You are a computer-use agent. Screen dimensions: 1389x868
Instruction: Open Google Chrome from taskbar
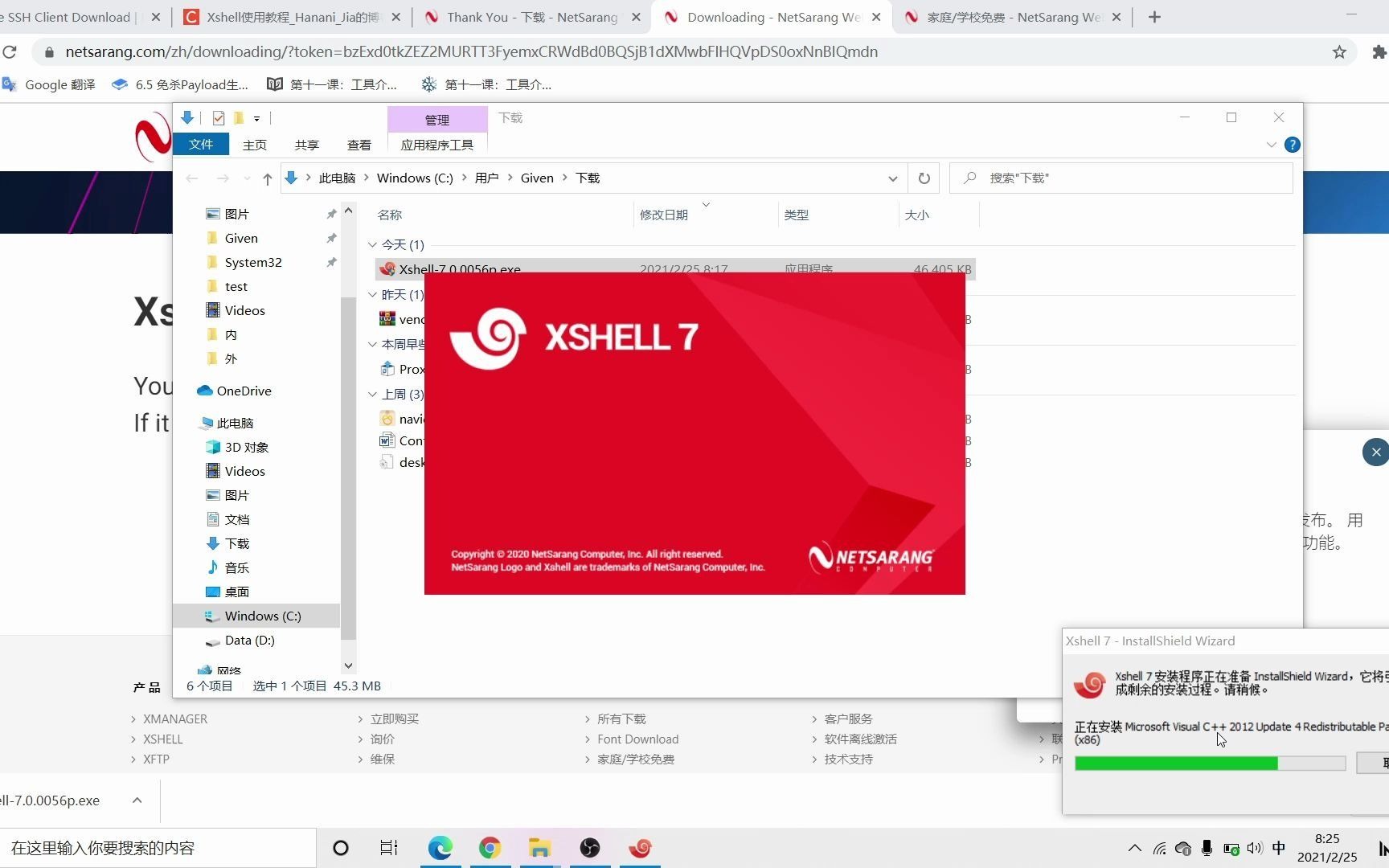pos(490,848)
